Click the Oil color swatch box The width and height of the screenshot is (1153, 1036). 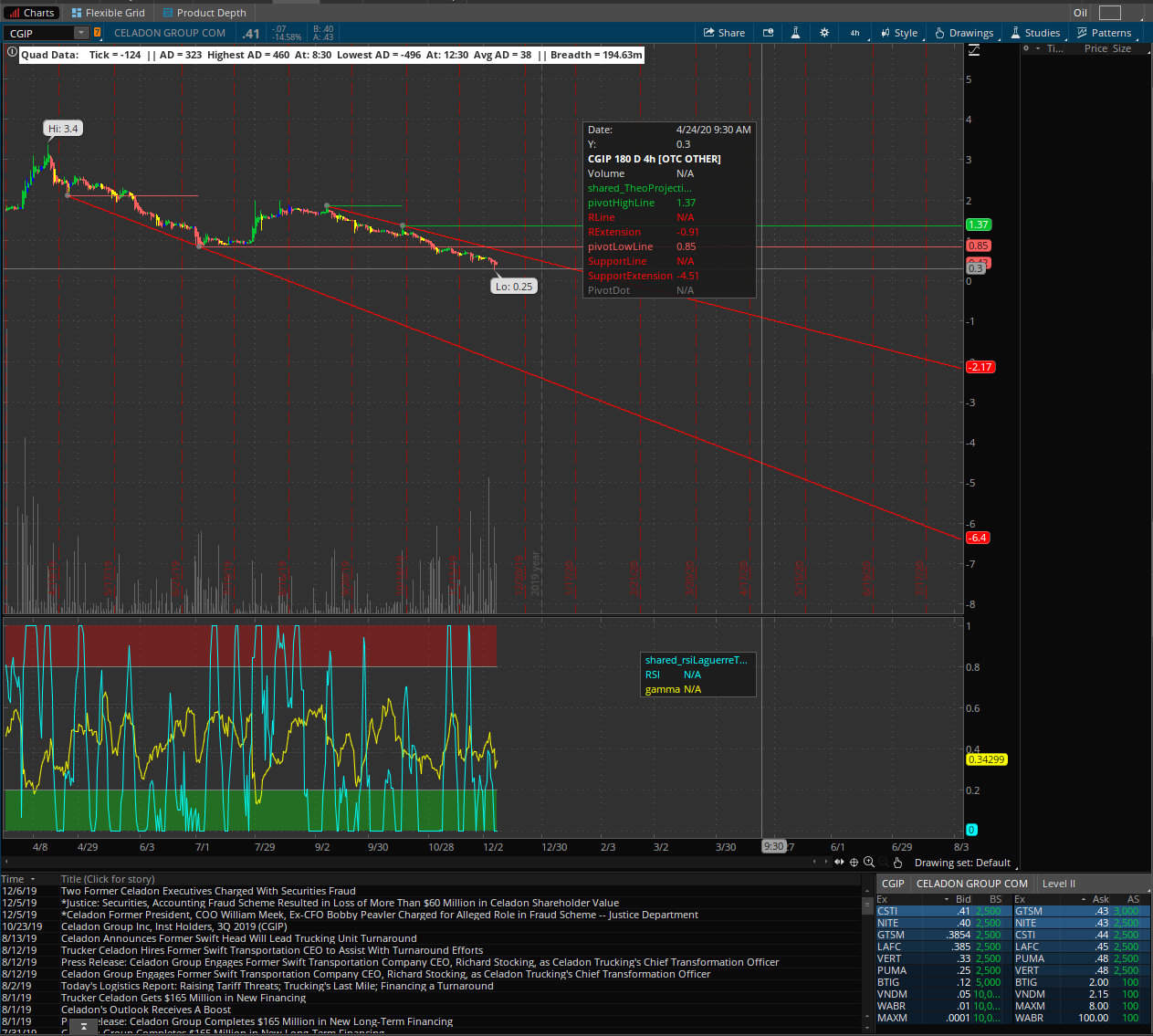[1109, 13]
